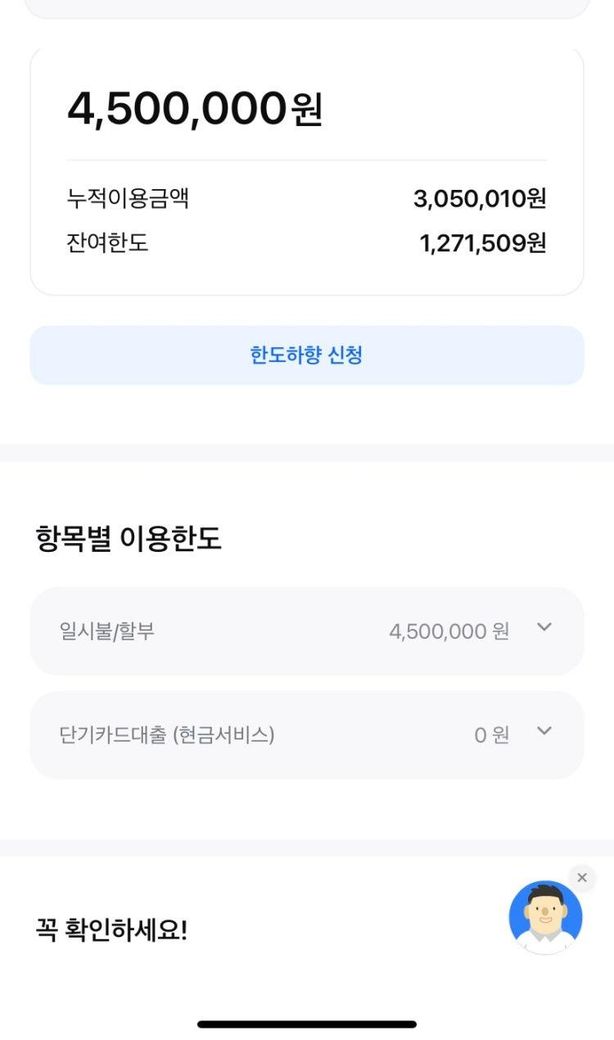This screenshot has width=614, height=1040.
Task: Tap the 0 원 cash service amount
Action: pyautogui.click(x=491, y=735)
